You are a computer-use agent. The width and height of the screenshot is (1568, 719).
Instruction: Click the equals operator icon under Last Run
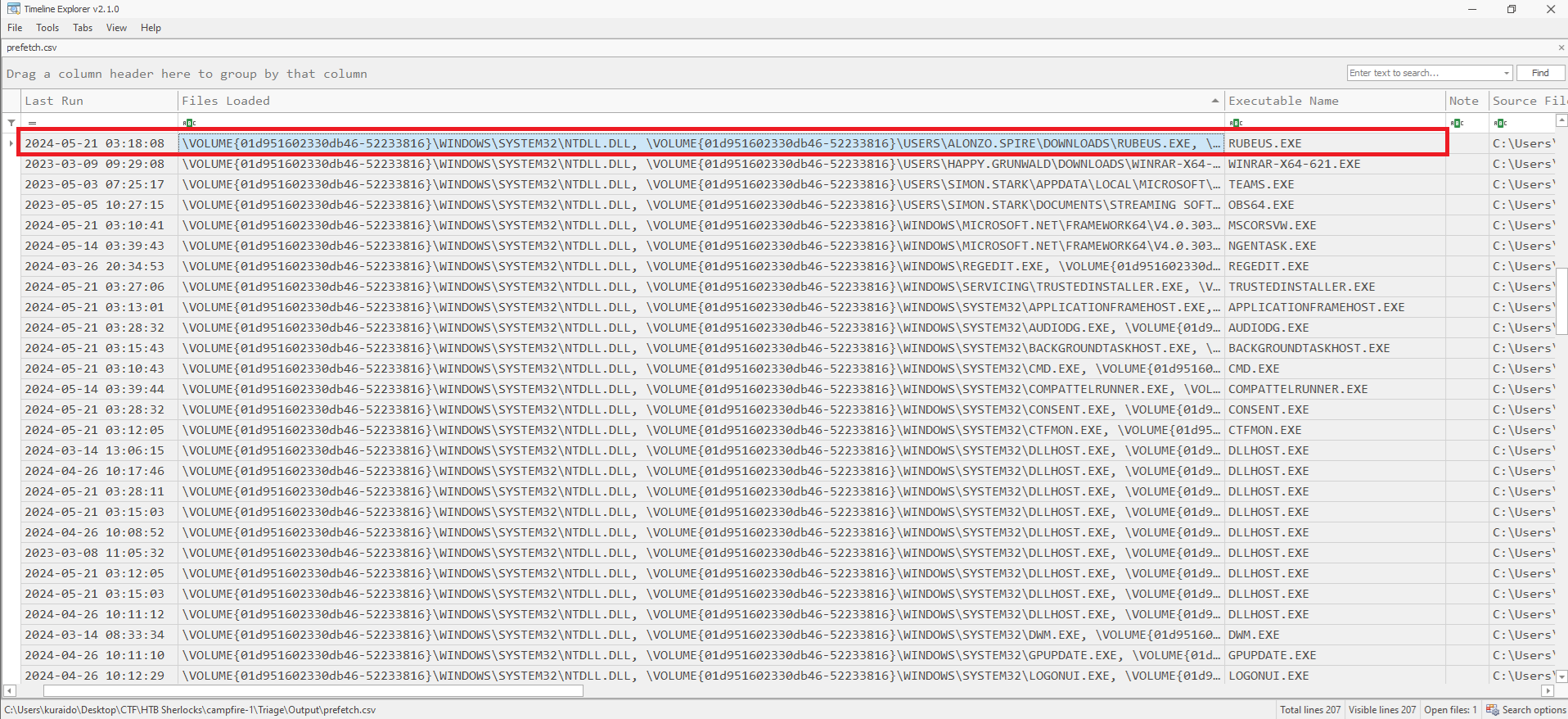[32, 123]
